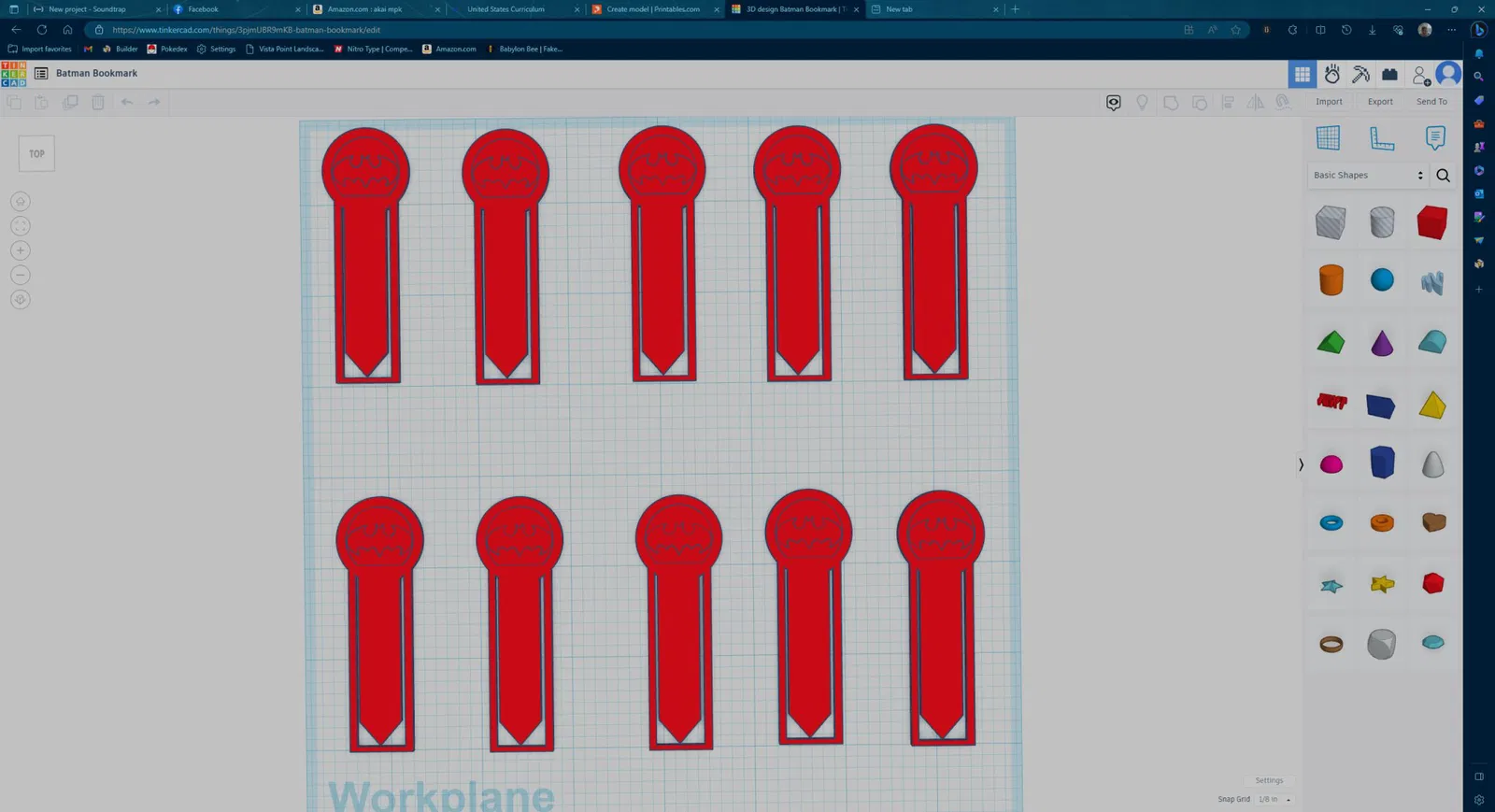
Task: Click the Copy tool in the toolbar
Action: [14, 102]
